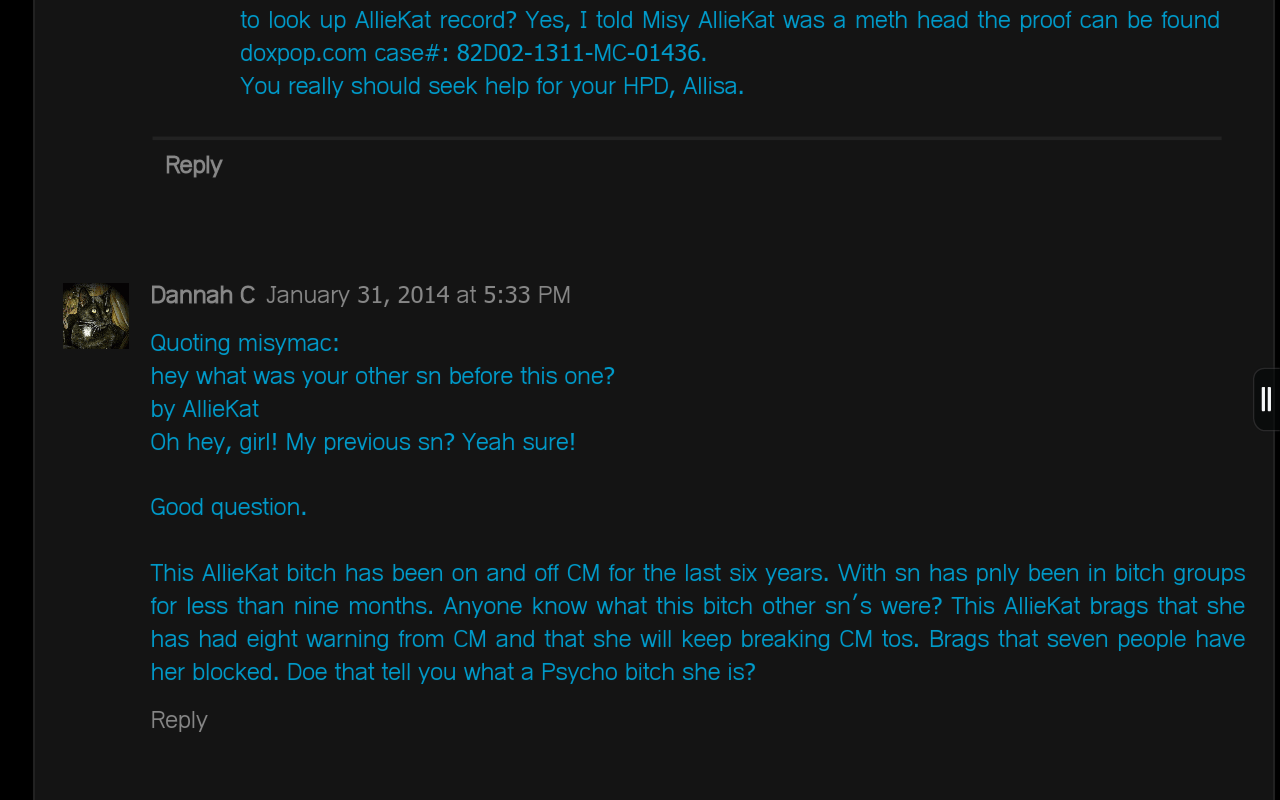
Task: Click the 'Good question.' sentence
Action: tap(229, 507)
